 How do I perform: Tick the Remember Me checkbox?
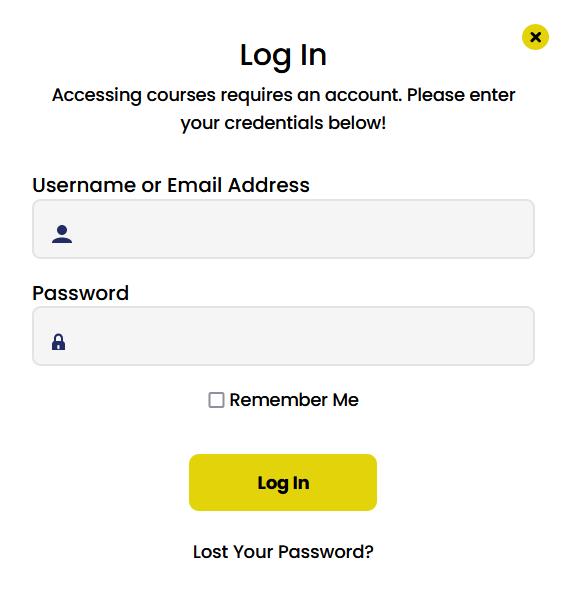(216, 400)
